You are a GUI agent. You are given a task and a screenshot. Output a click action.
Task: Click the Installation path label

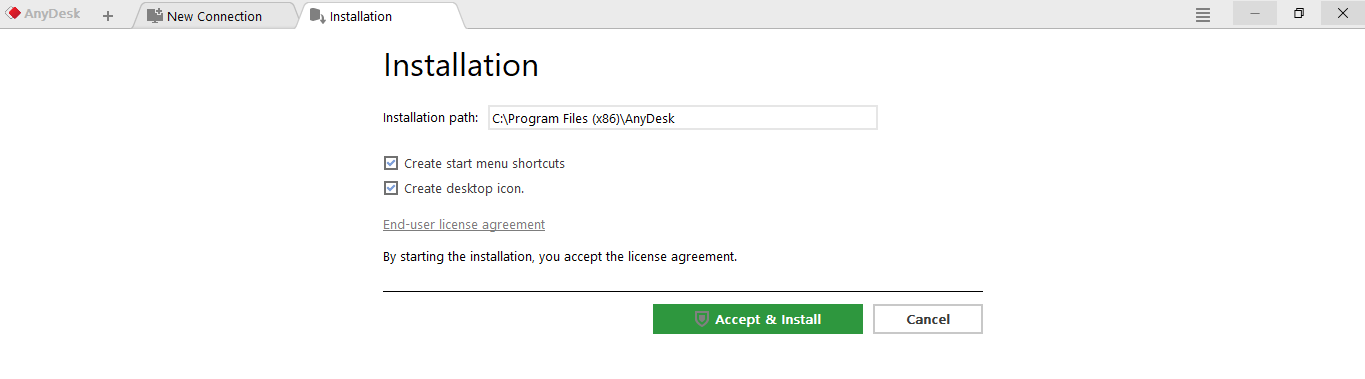431,118
